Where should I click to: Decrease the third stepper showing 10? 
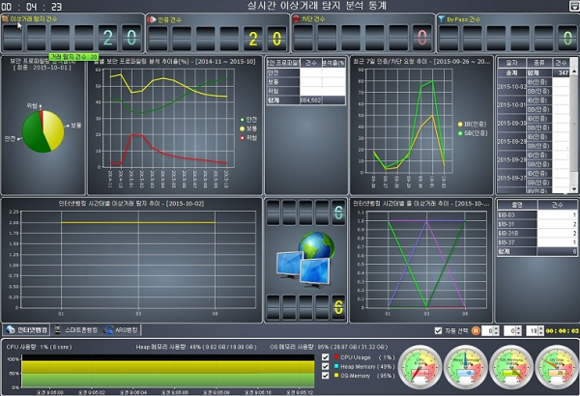tap(541, 333)
